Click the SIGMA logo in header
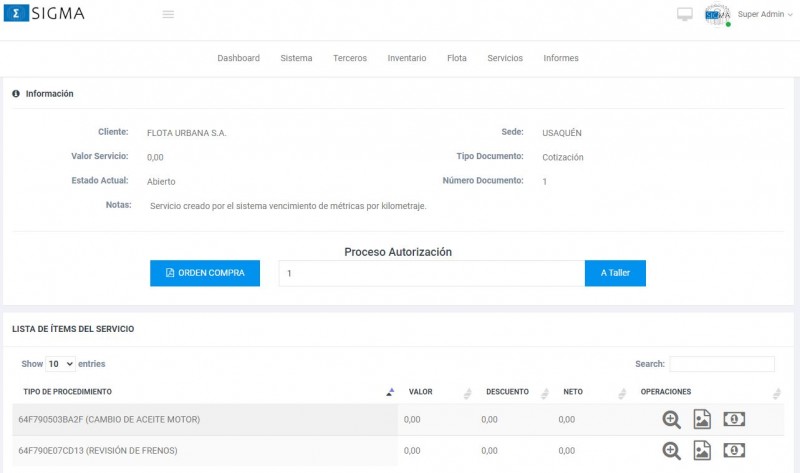The height and width of the screenshot is (473, 800). (44, 14)
